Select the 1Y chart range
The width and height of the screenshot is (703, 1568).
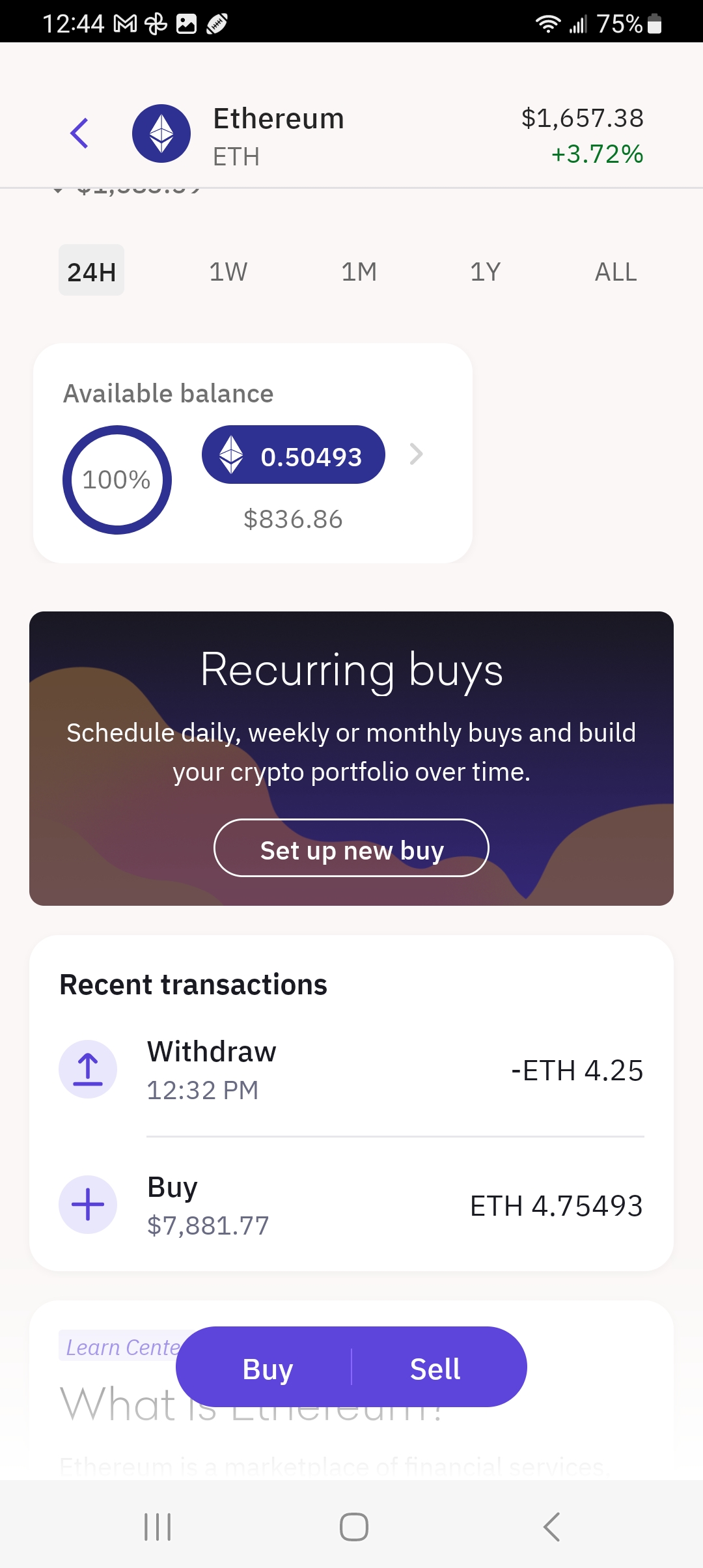coord(486,272)
